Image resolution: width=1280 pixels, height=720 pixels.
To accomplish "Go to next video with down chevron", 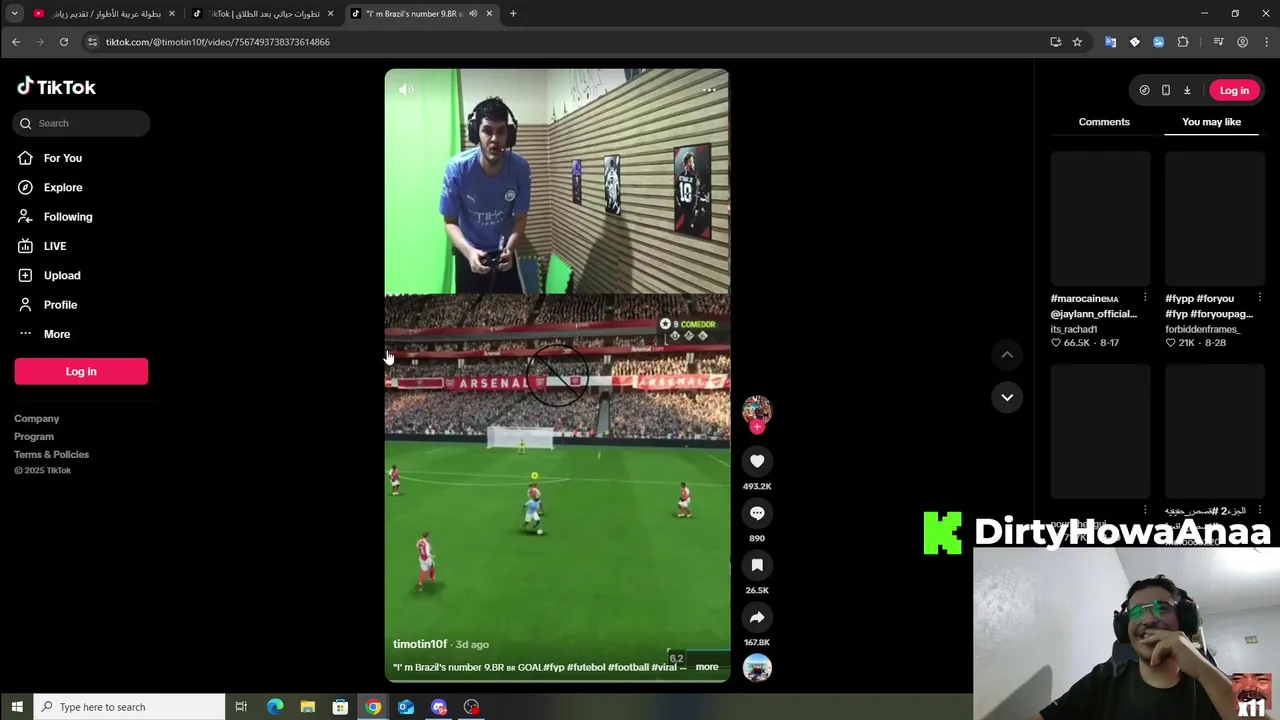I will (x=1007, y=397).
